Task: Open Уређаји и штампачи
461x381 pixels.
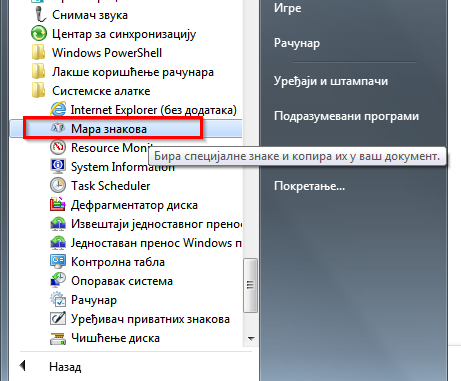Action: tap(331, 81)
